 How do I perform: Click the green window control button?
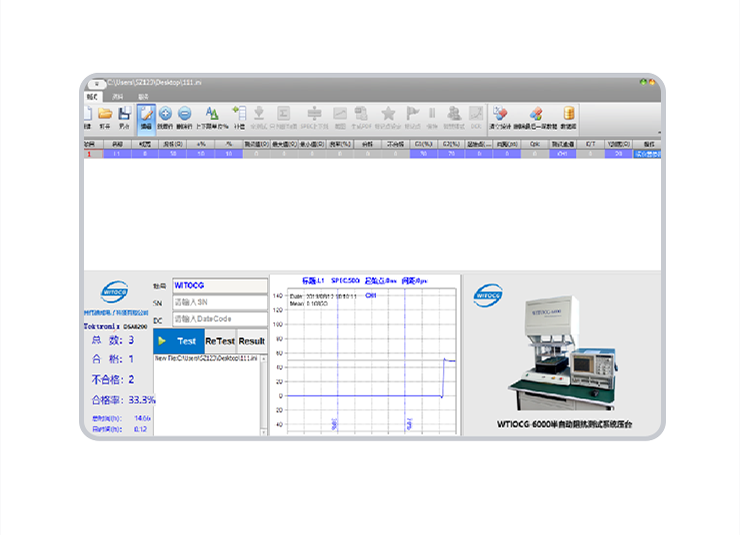(643, 82)
